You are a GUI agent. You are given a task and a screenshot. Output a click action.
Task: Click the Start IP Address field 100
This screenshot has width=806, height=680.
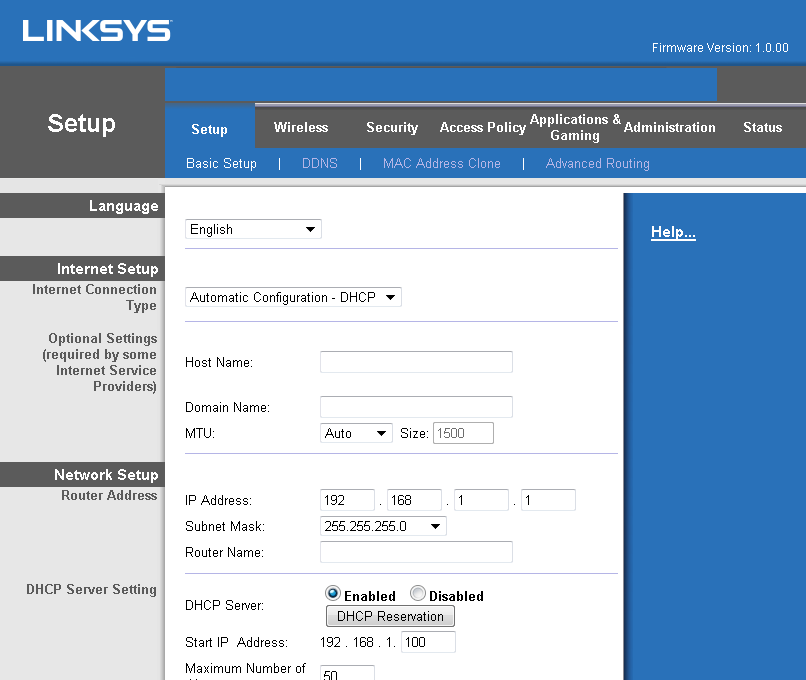tap(428, 642)
